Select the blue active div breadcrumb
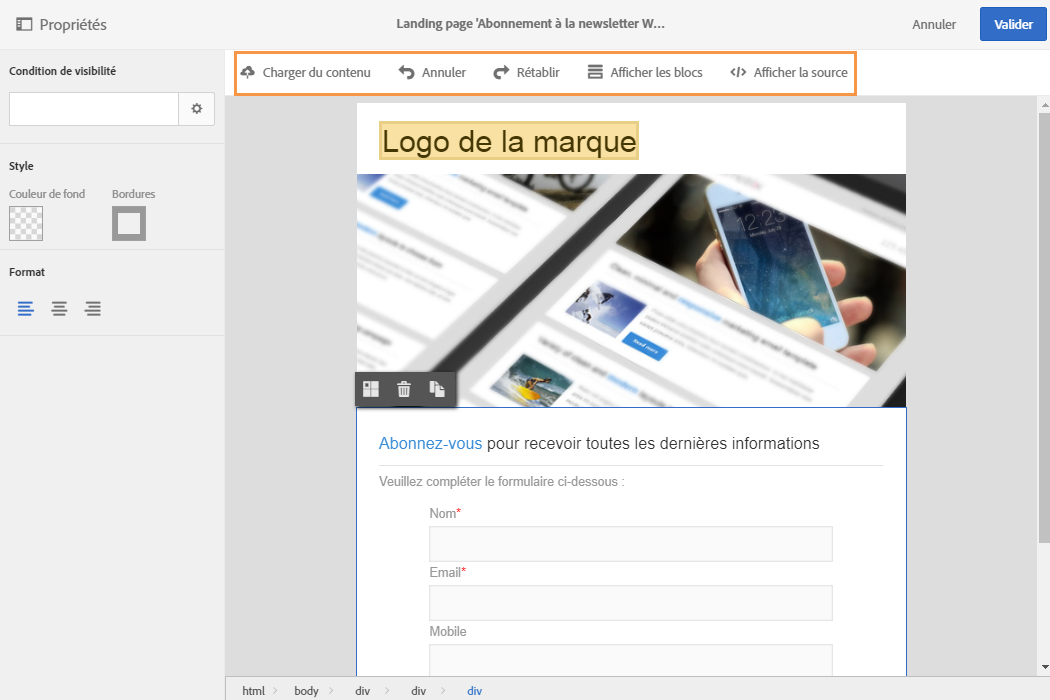Screen dimensions: 1050x700 (474, 691)
